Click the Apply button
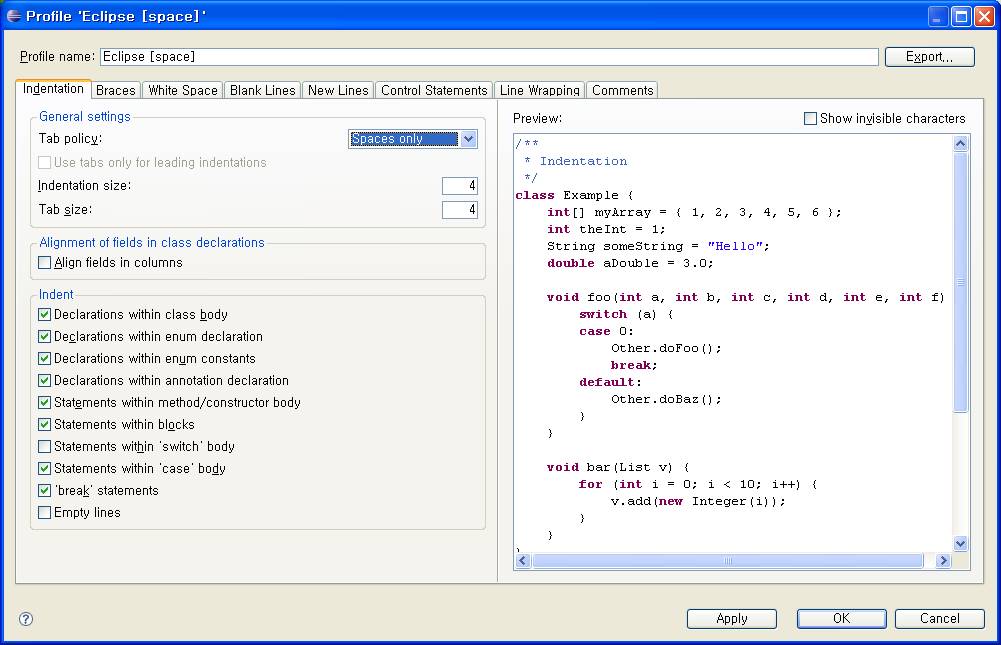 pyautogui.click(x=732, y=618)
